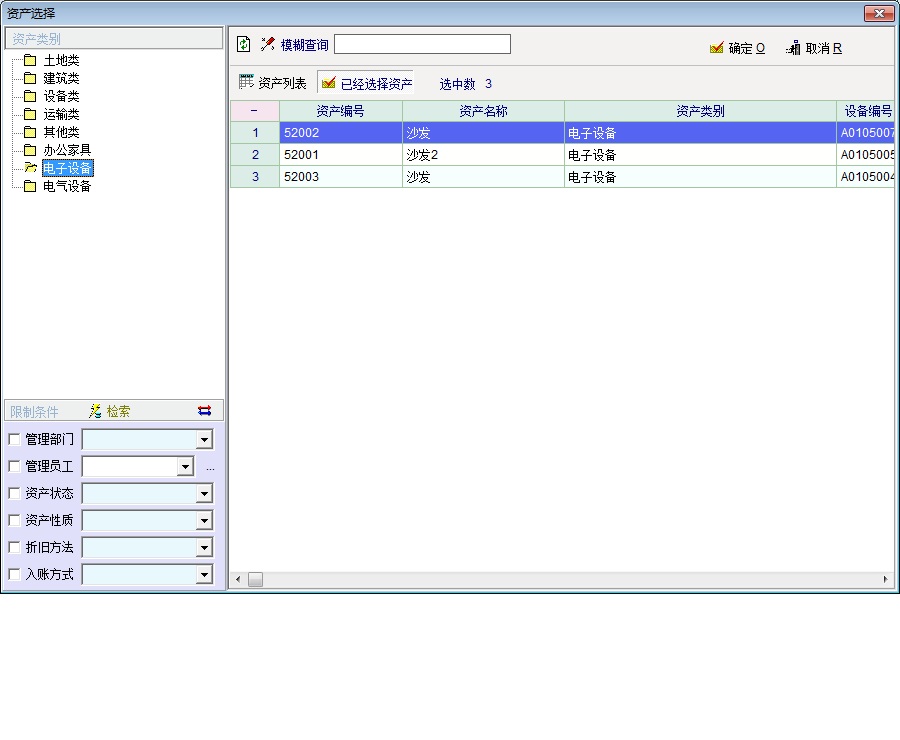Switch to the 资产列表 tab
Screen dimensions: 900x740
(273, 83)
